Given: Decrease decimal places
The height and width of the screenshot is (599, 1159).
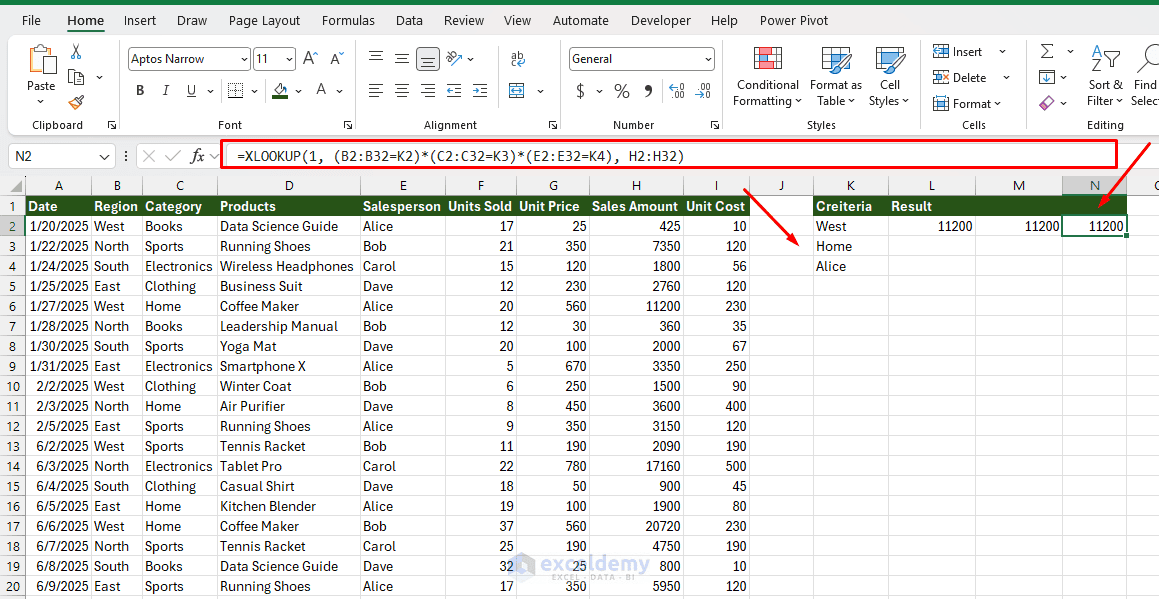Looking at the screenshot, I should [703, 91].
